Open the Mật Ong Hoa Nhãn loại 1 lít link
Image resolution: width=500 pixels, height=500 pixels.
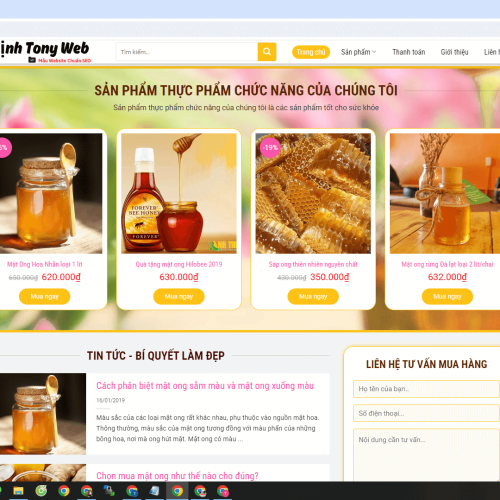45,264
